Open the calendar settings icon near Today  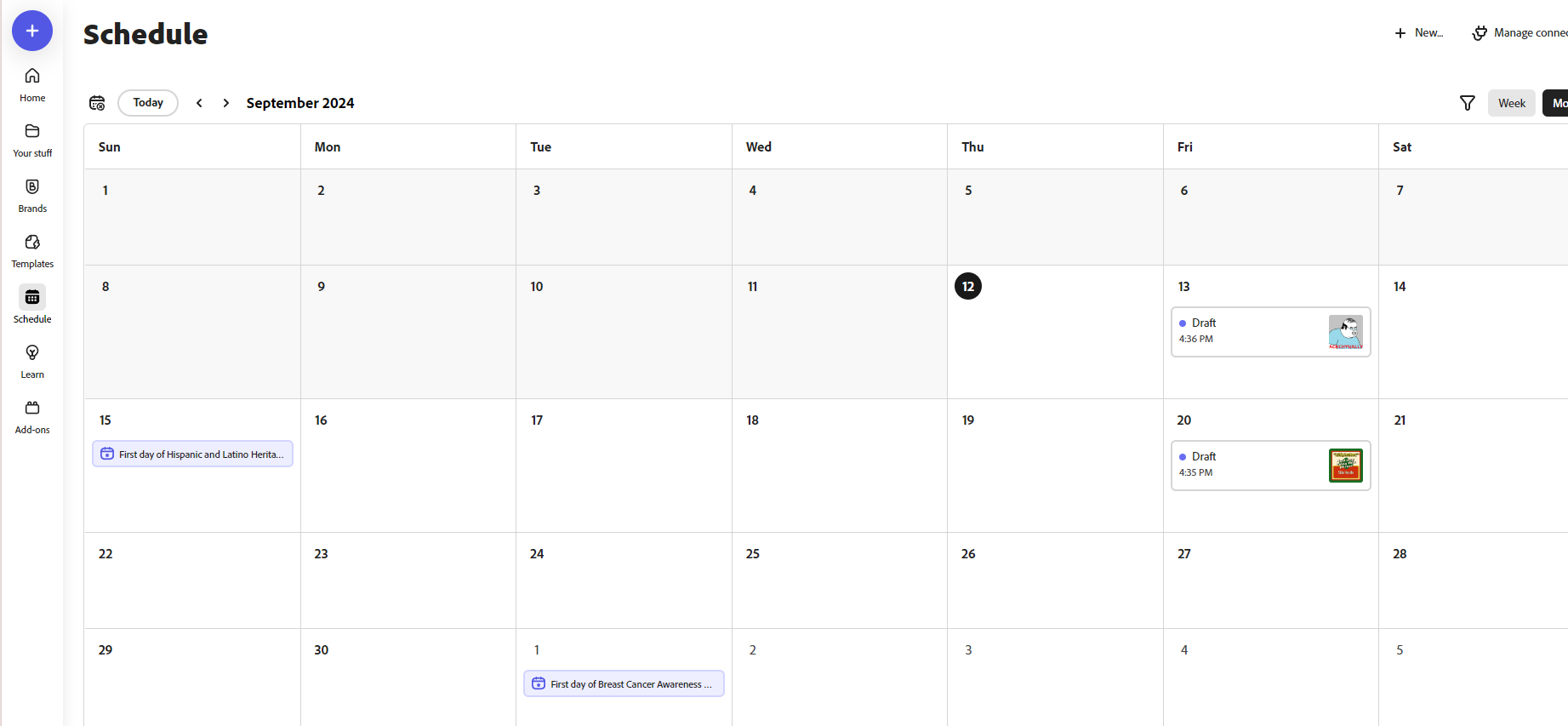[x=97, y=102]
